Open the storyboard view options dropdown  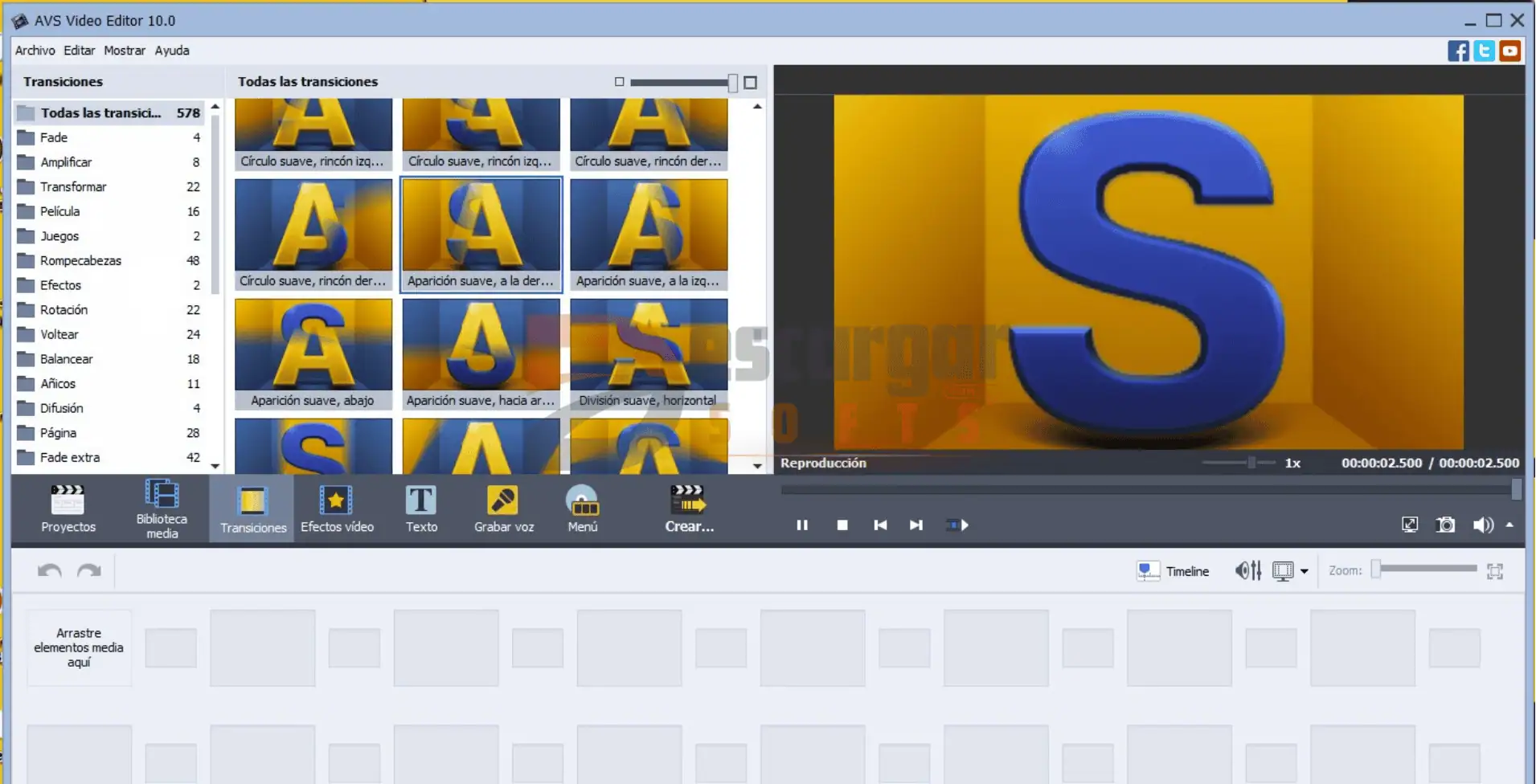[x=1304, y=571]
